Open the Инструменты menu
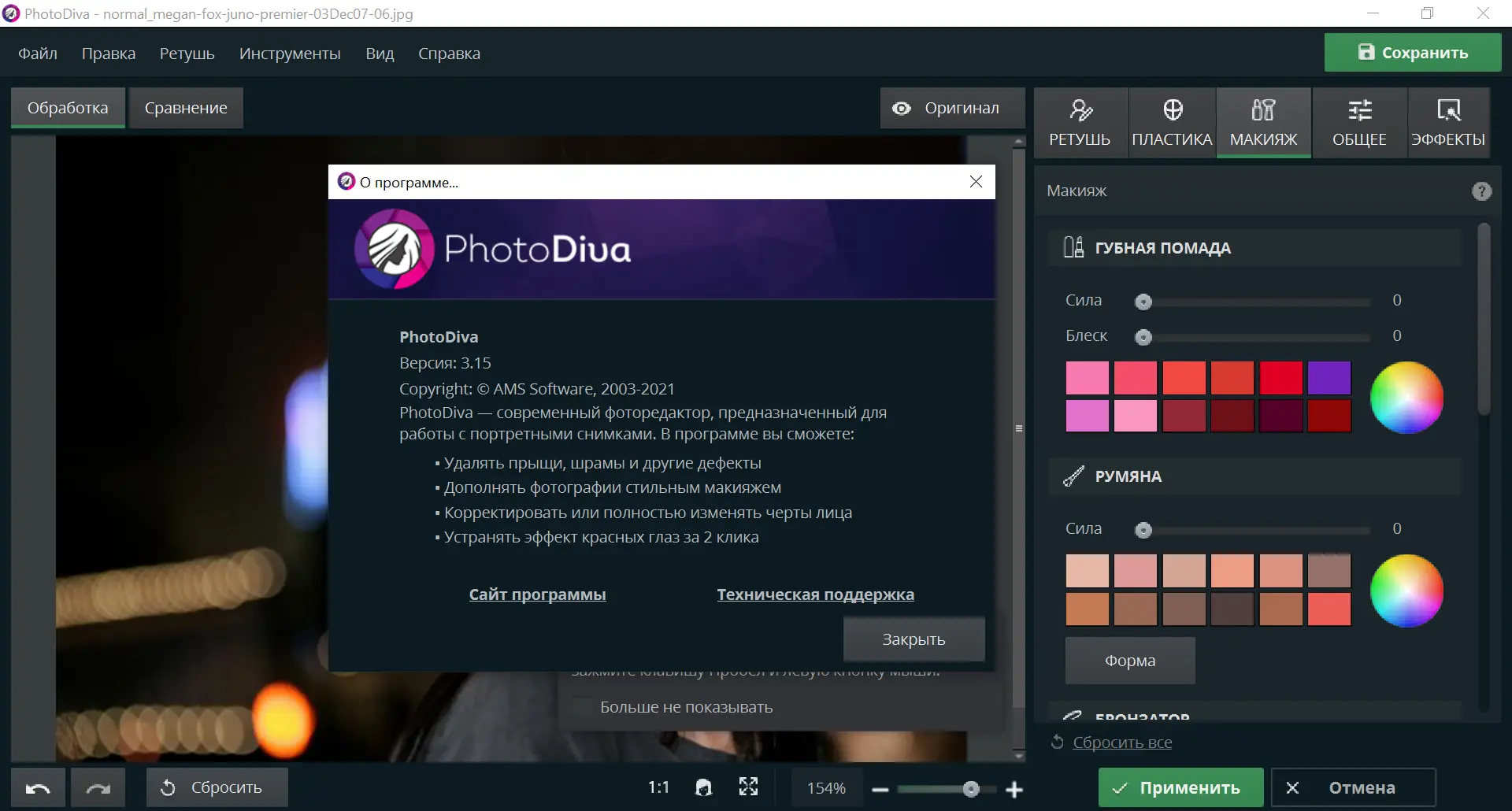The width and height of the screenshot is (1512, 811). tap(290, 53)
